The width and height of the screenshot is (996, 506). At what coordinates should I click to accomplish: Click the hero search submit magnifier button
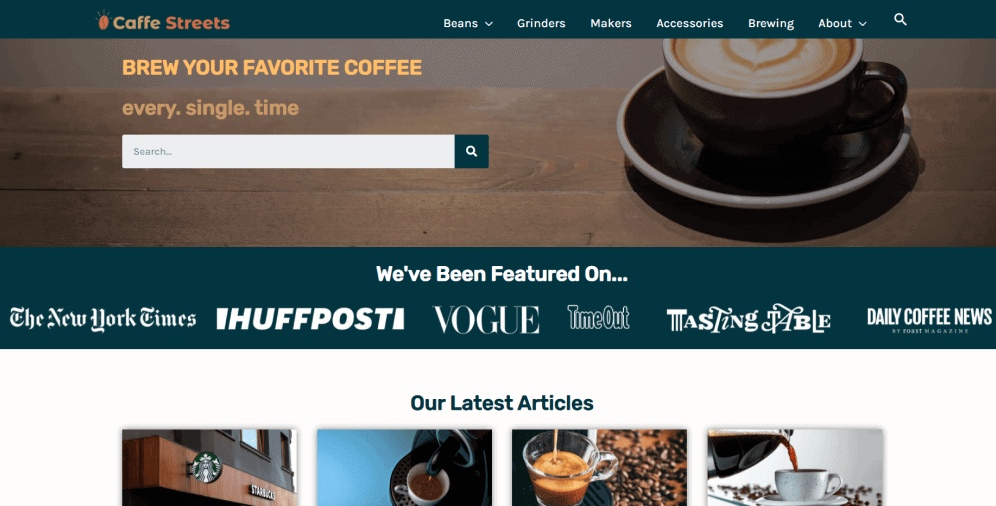(x=471, y=151)
